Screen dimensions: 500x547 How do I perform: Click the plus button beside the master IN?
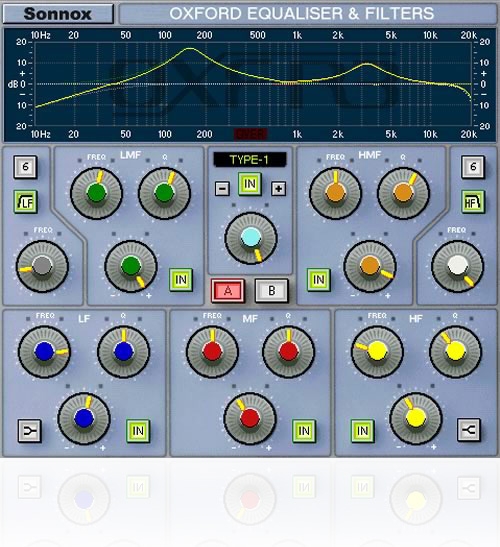pyautogui.click(x=278, y=189)
